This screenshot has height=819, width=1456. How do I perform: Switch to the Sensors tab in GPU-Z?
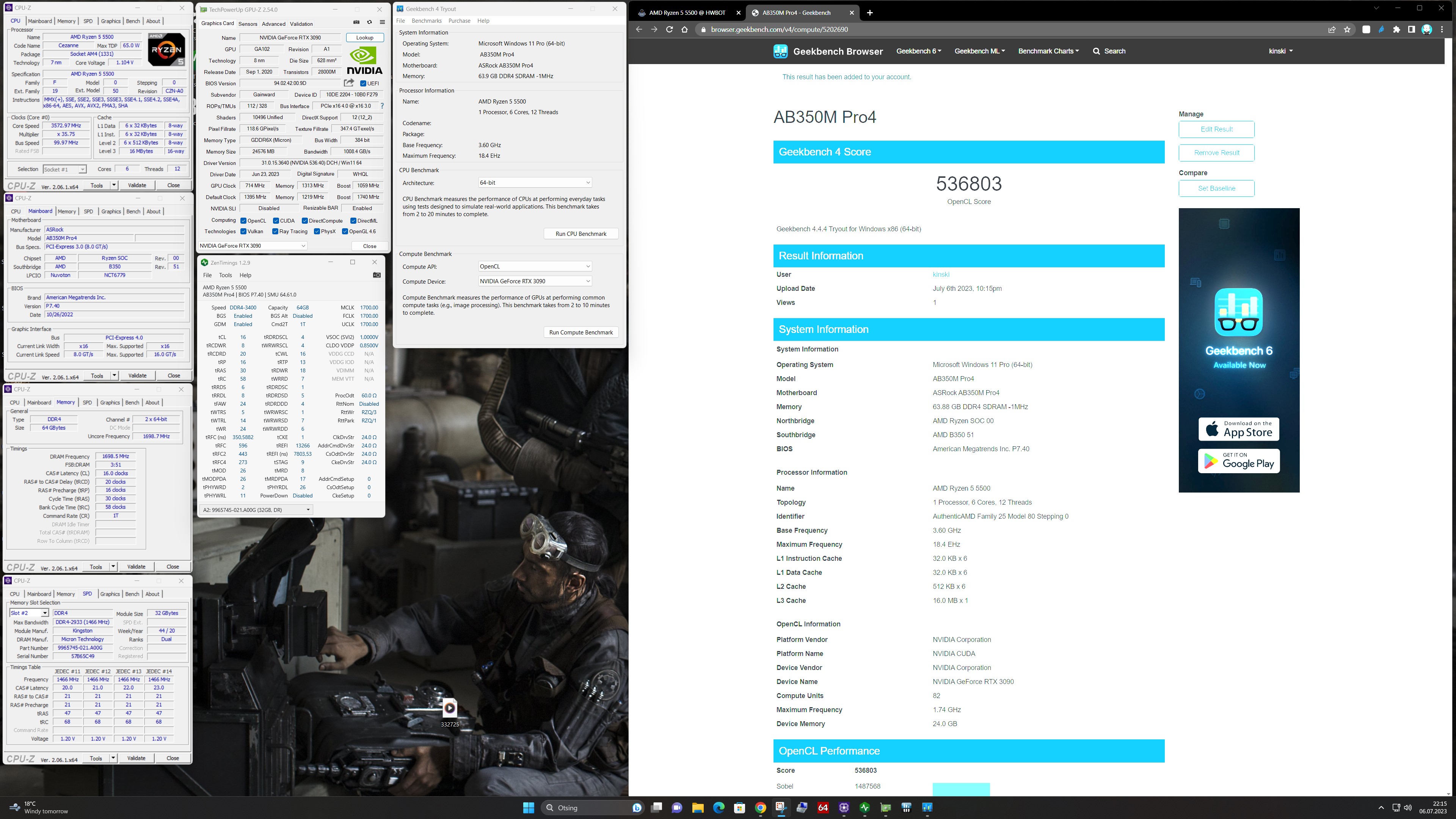pos(248,24)
